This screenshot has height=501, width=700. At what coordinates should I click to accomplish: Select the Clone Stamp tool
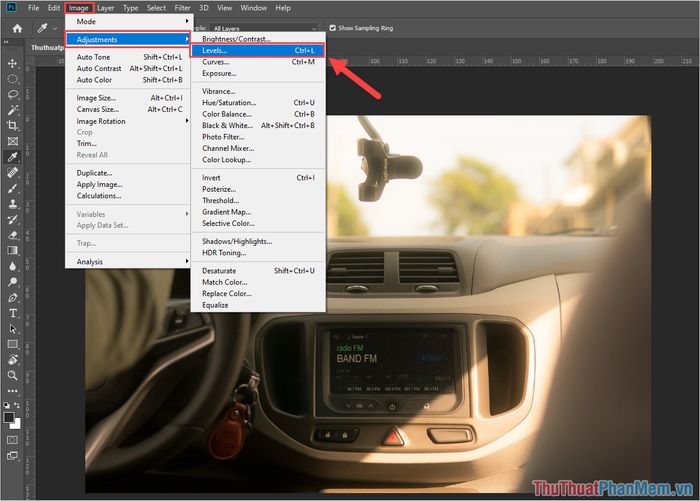(12, 204)
